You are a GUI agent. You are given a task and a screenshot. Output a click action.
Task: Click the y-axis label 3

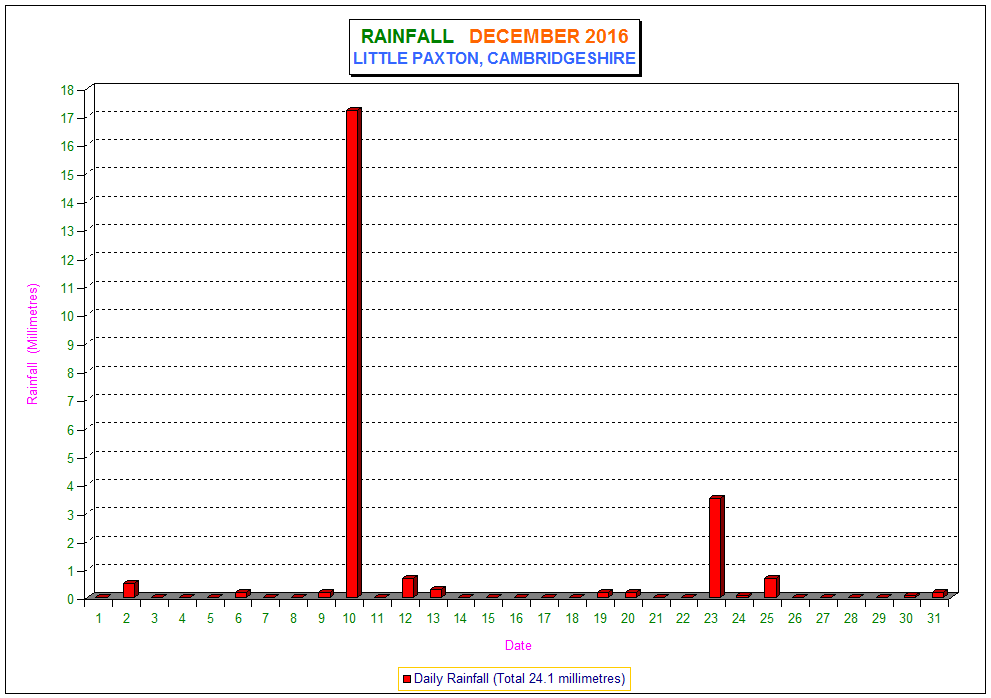(71, 515)
